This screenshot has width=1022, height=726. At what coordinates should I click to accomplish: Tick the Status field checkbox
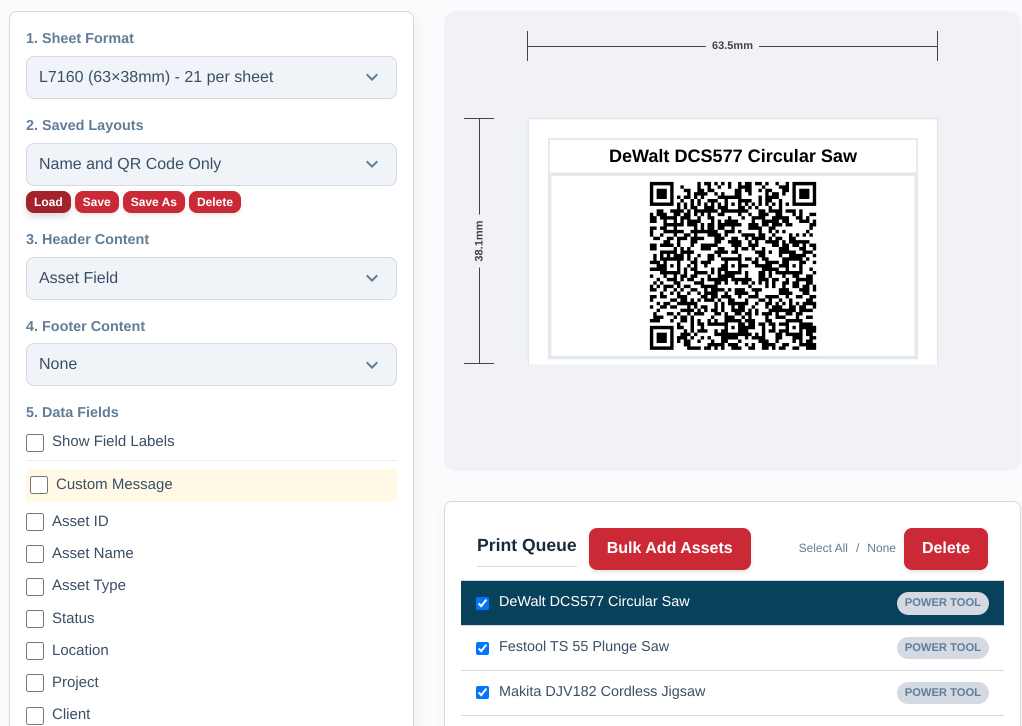(x=35, y=618)
